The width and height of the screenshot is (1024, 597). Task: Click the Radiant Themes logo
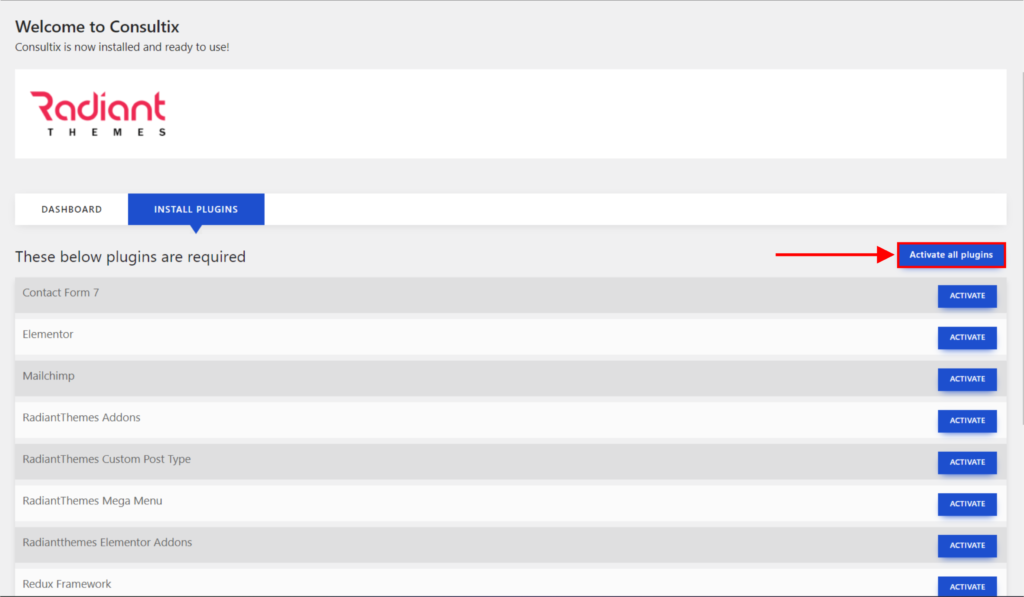tap(98, 113)
